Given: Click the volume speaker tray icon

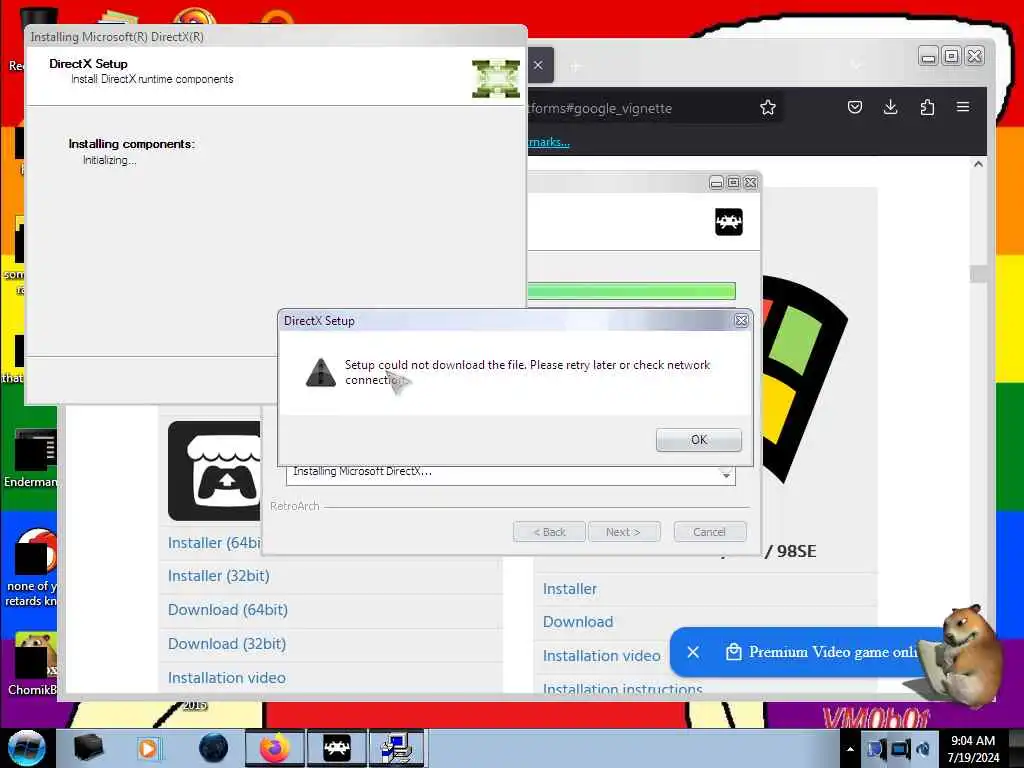Looking at the screenshot, I should coord(923,748).
